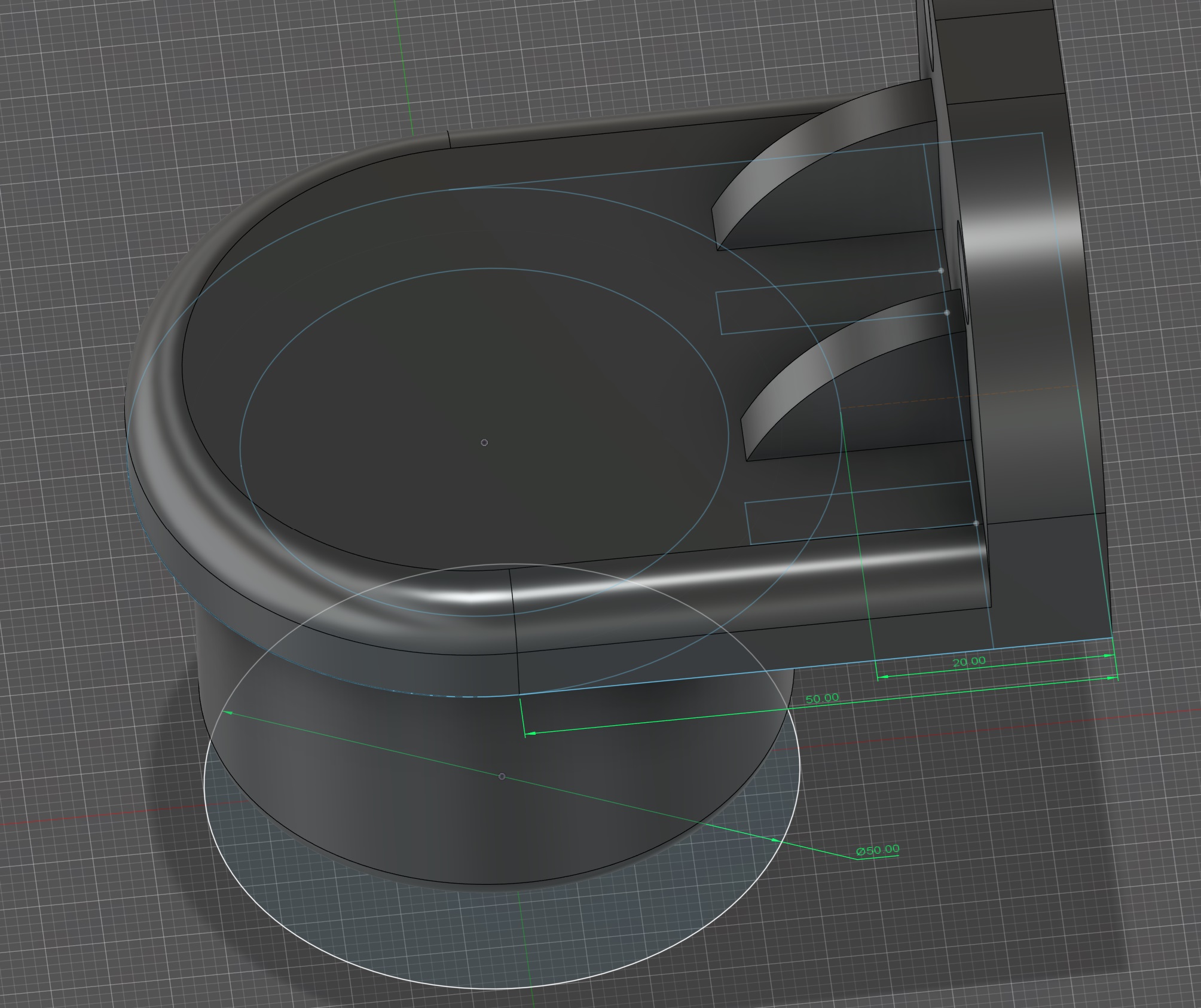This screenshot has height=1008, width=1201.
Task: Pick the center point of the blue concentric circles
Action: [x=484, y=443]
